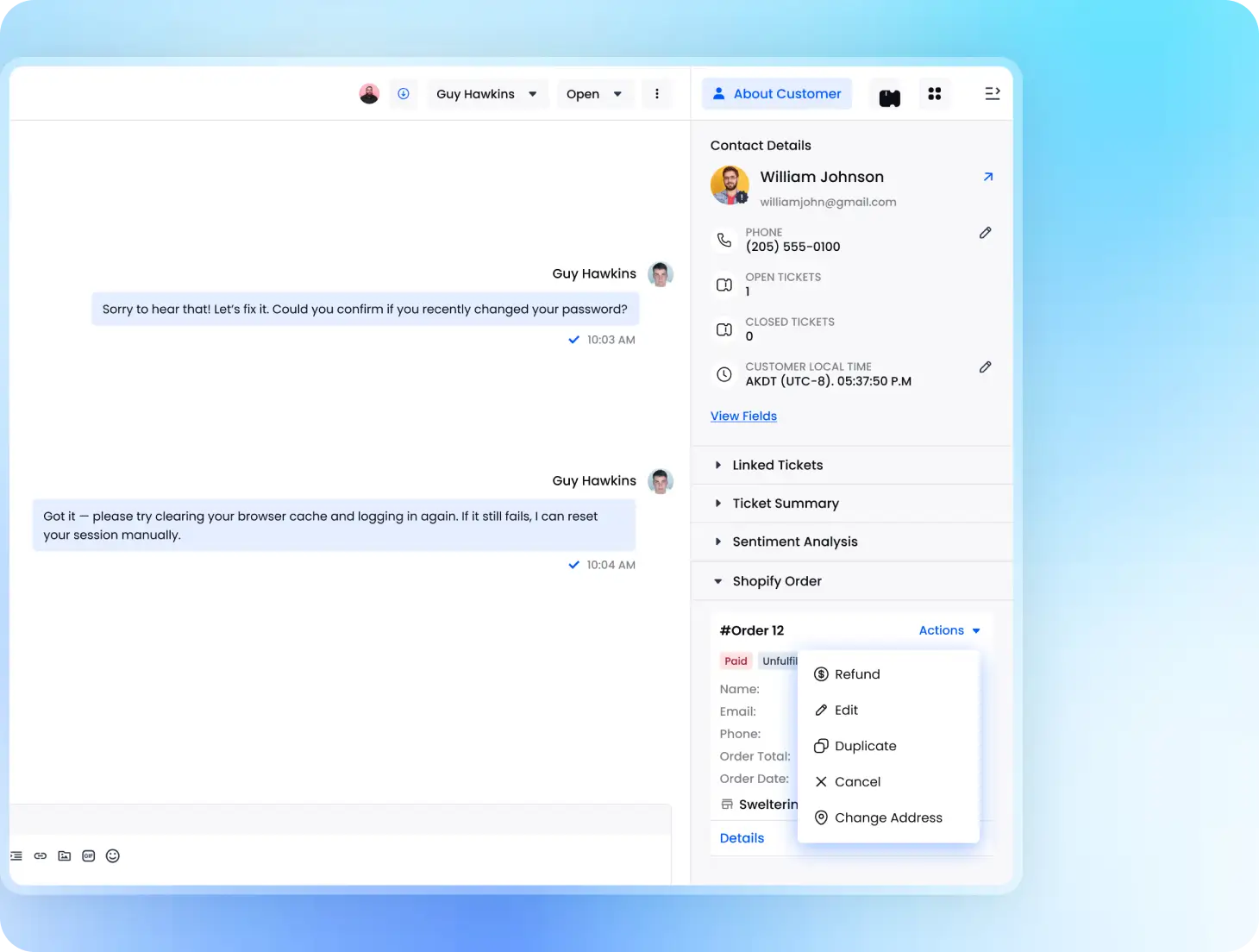Viewport: 1259px width, 952px height.
Task: Expand the Linked Tickets section
Action: tap(852, 466)
